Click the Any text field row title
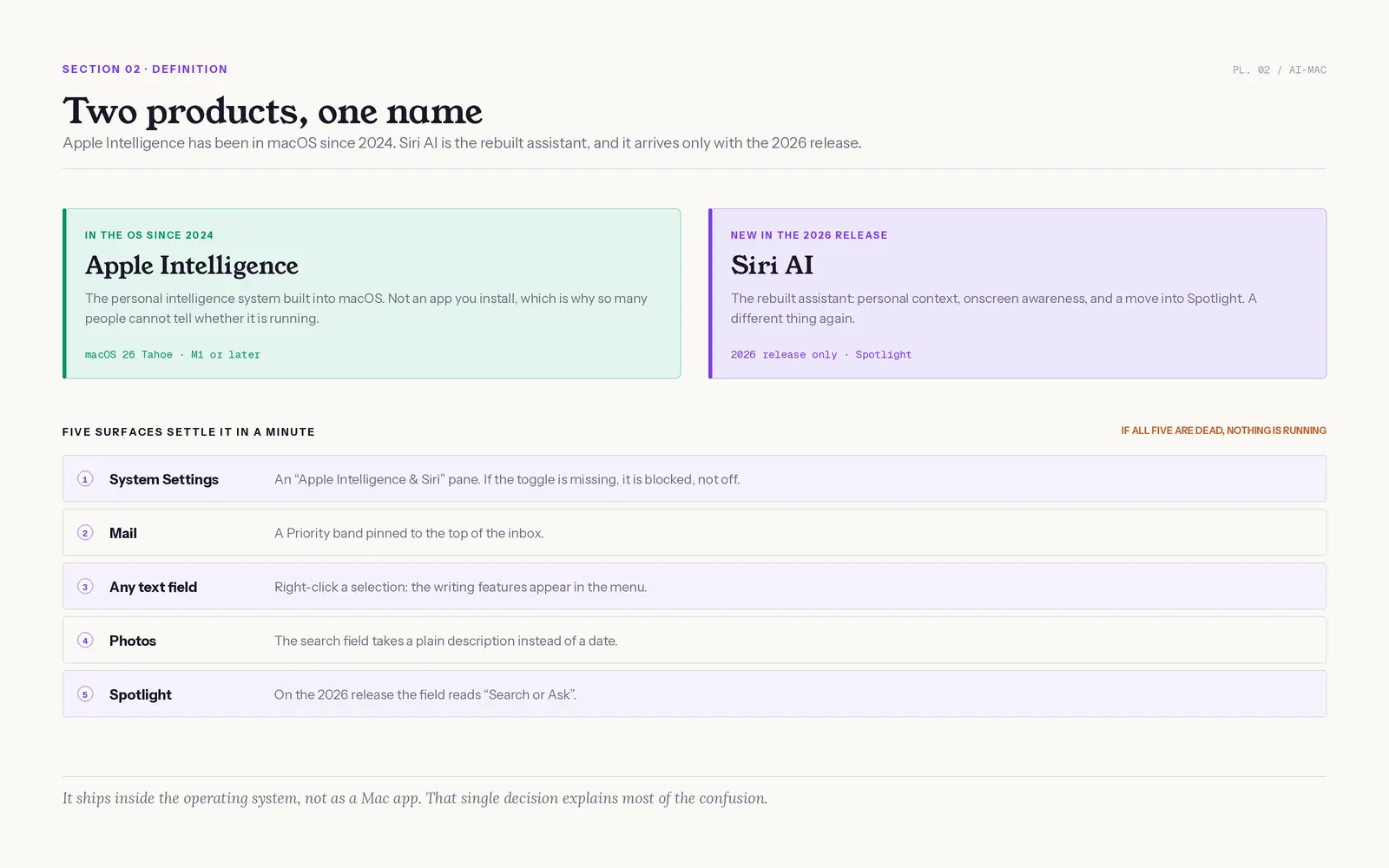Viewport: 1389px width, 868px height. point(153,587)
